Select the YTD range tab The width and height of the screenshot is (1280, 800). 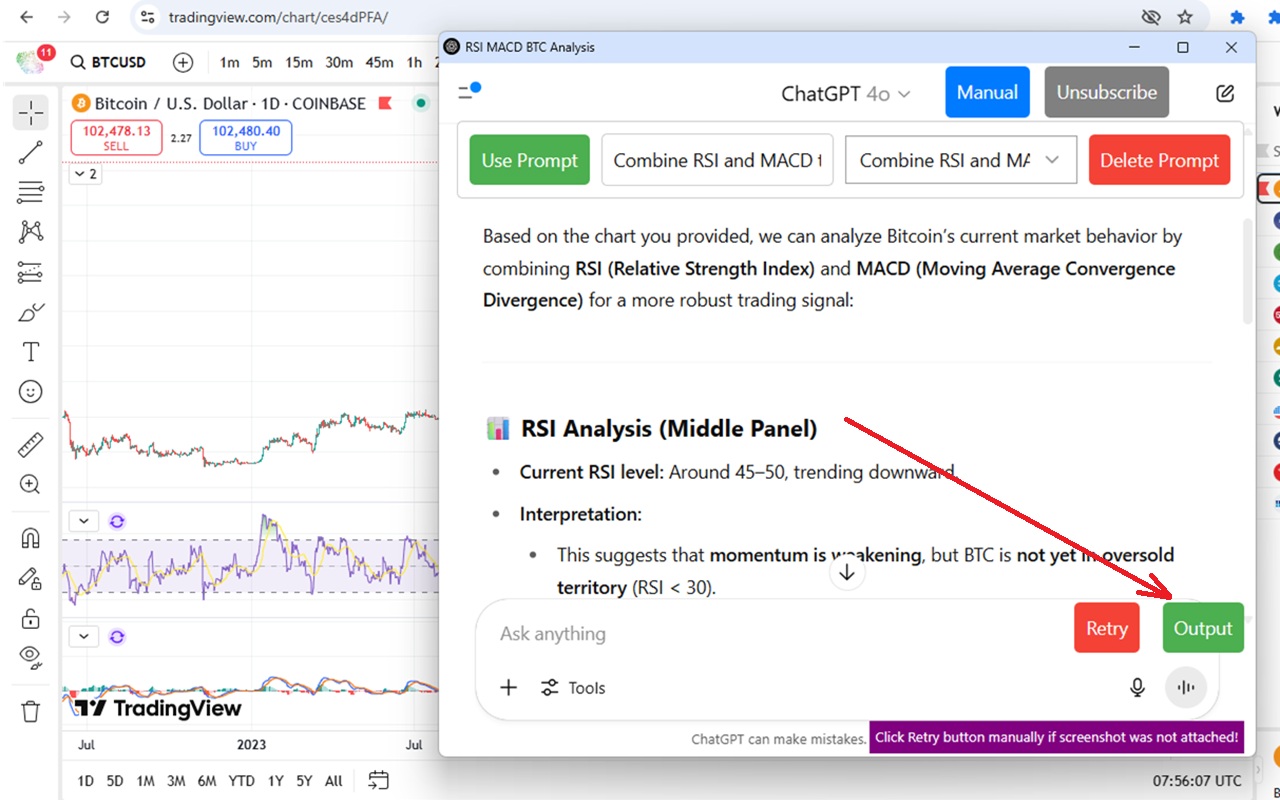point(241,780)
